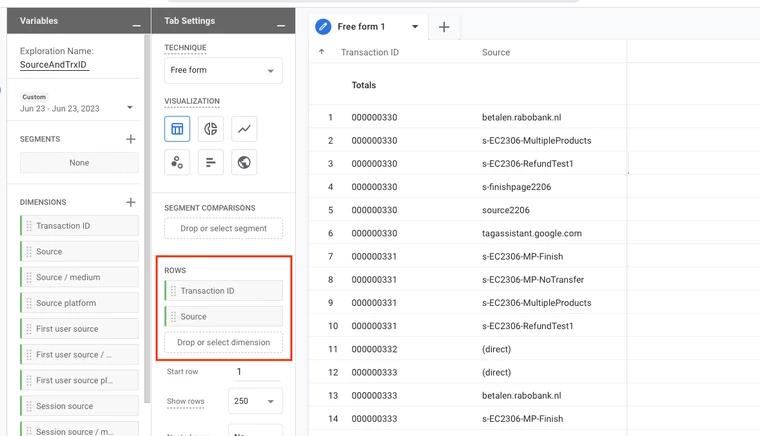Click the source2206 cell
Screen dimensions: 760x436
(x=506, y=210)
